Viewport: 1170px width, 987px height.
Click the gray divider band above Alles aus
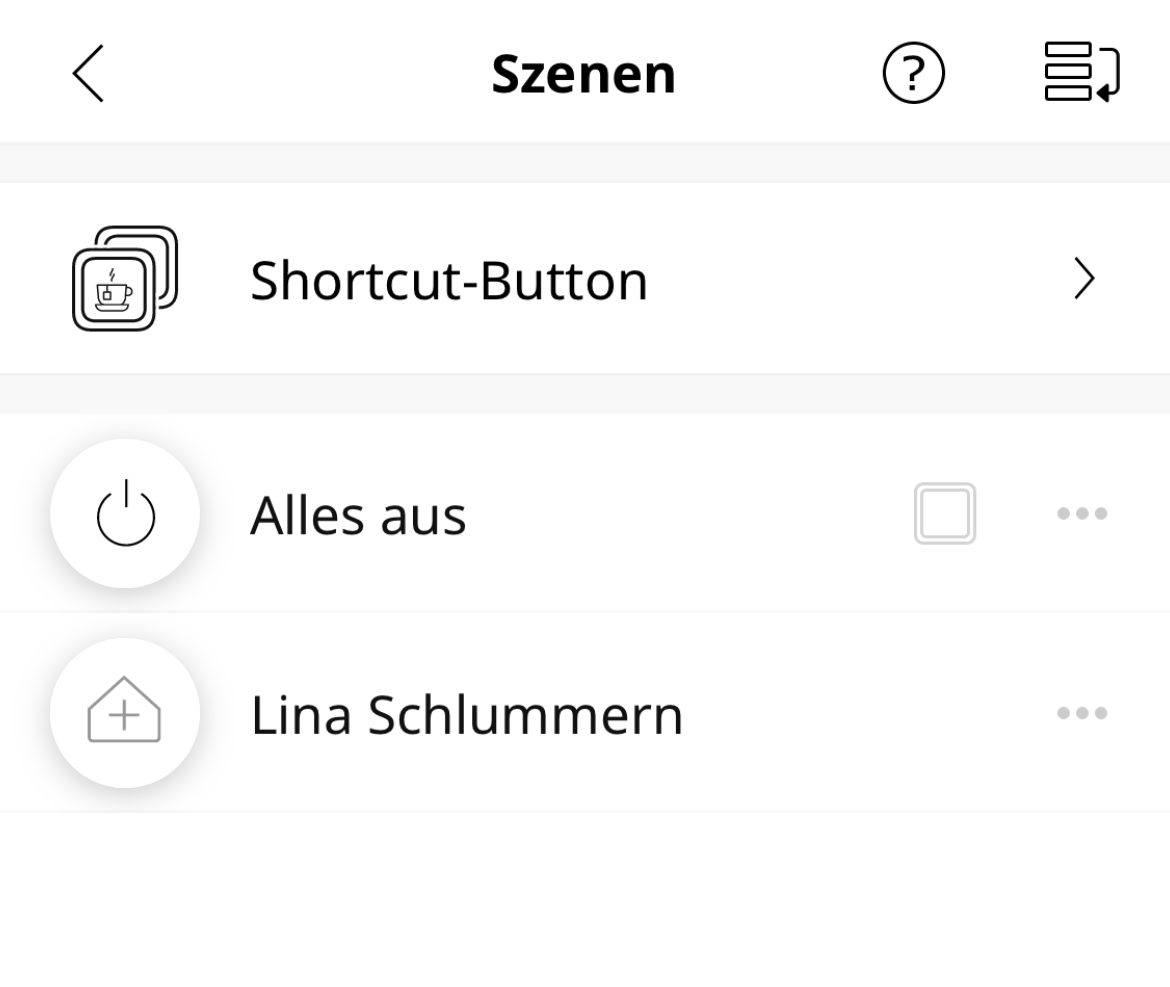click(585, 394)
